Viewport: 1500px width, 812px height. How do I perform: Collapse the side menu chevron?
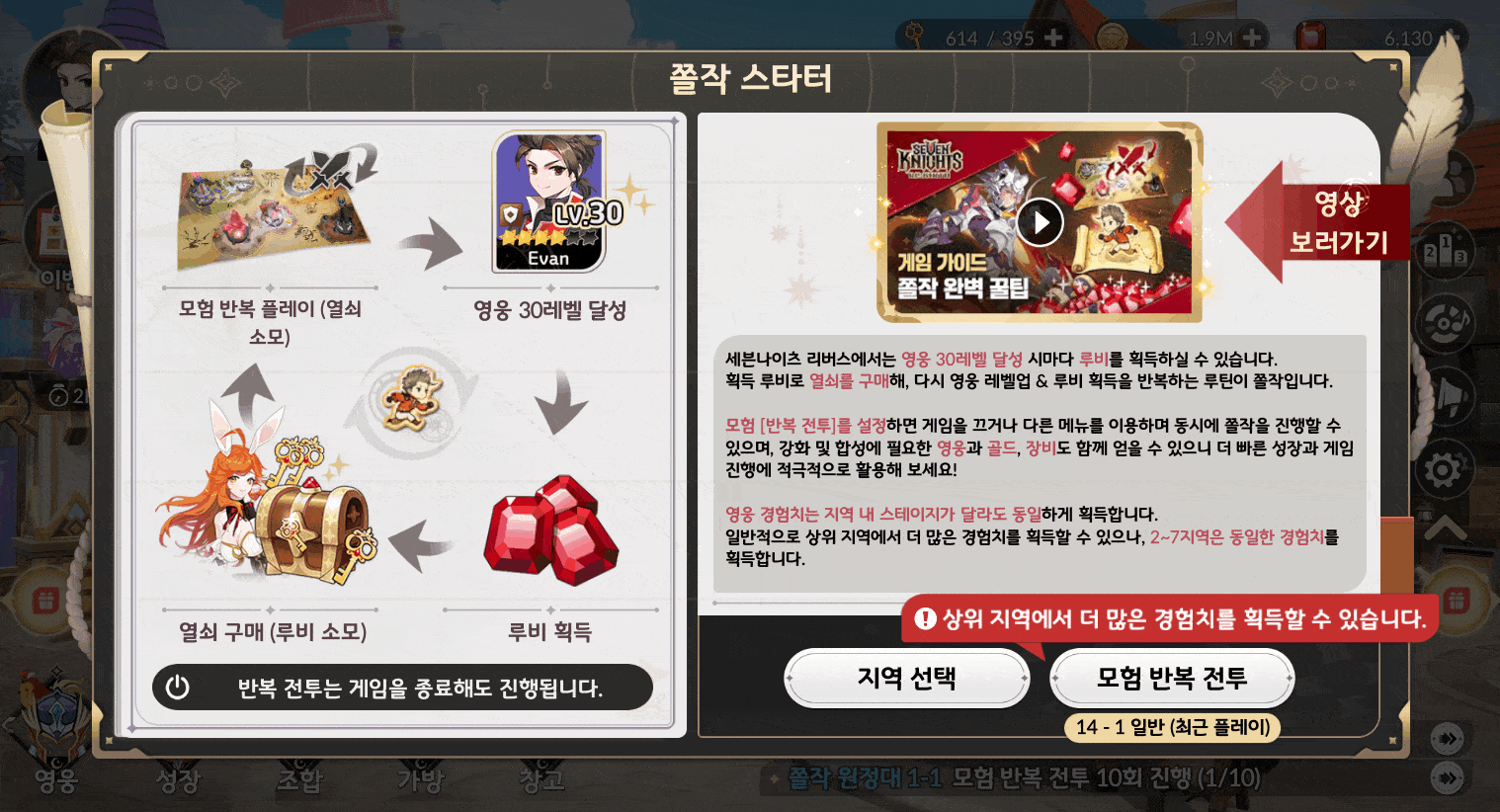tap(1445, 528)
